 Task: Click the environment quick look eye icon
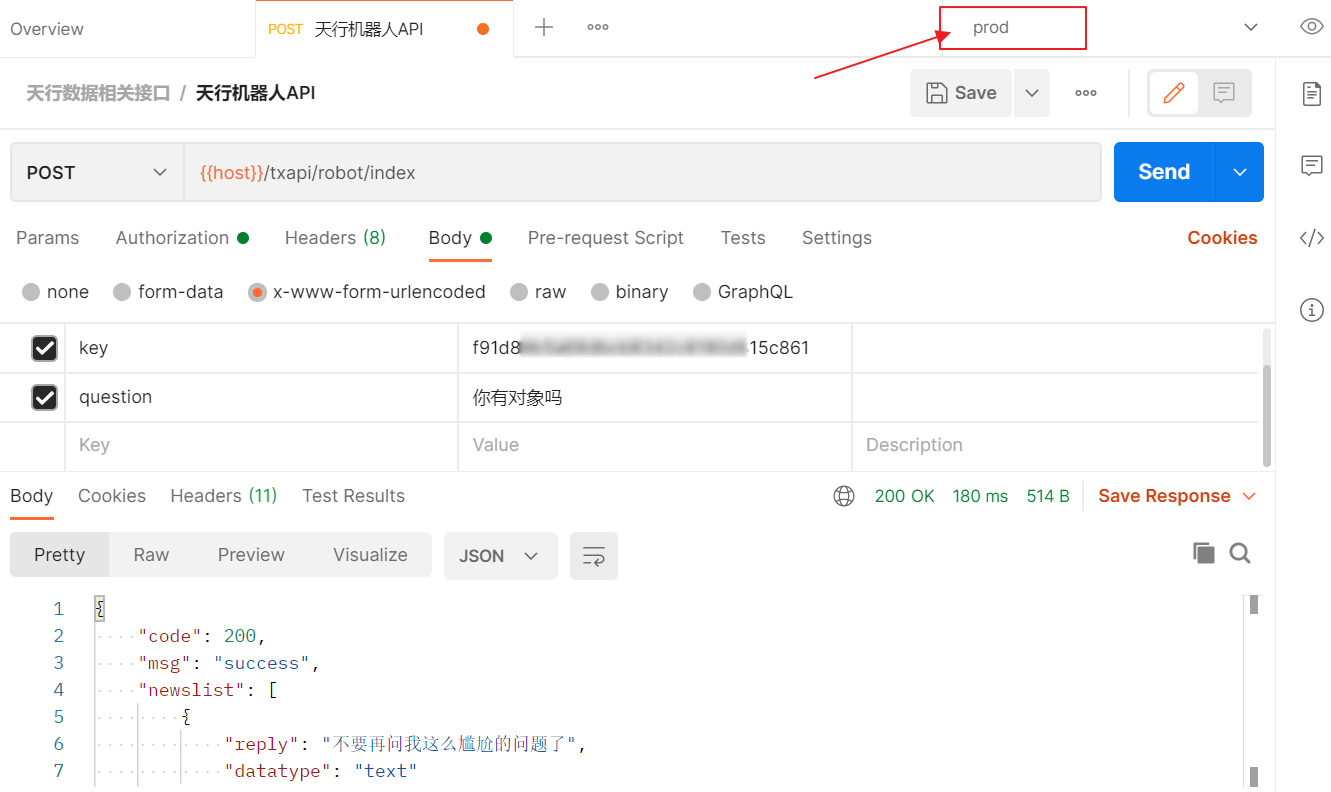point(1311,27)
